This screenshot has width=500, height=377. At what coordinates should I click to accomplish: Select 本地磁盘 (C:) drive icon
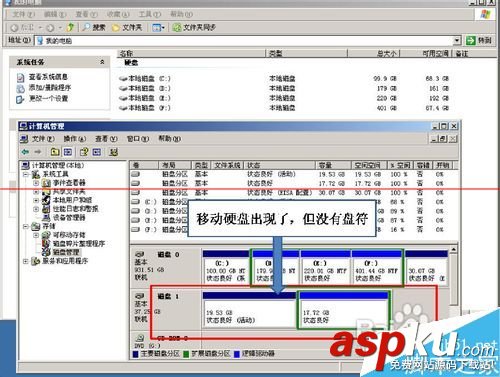pyautogui.click(x=123, y=79)
